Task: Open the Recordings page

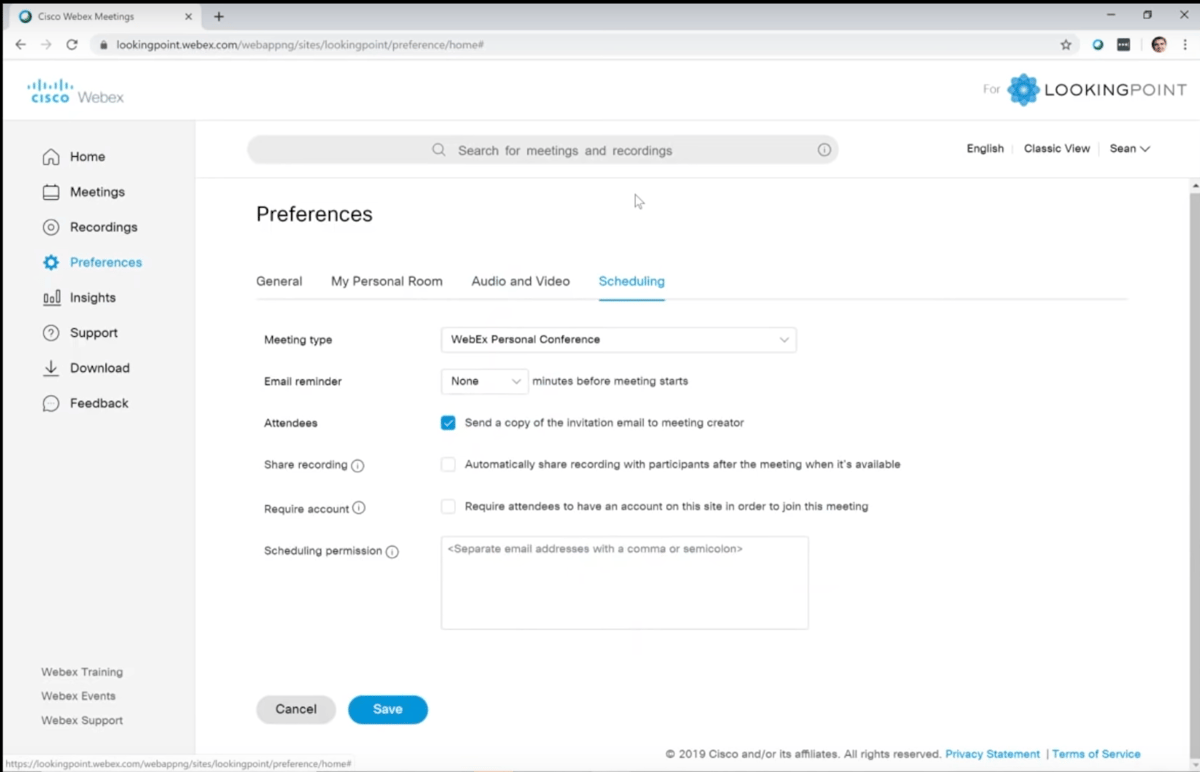Action: (x=103, y=227)
